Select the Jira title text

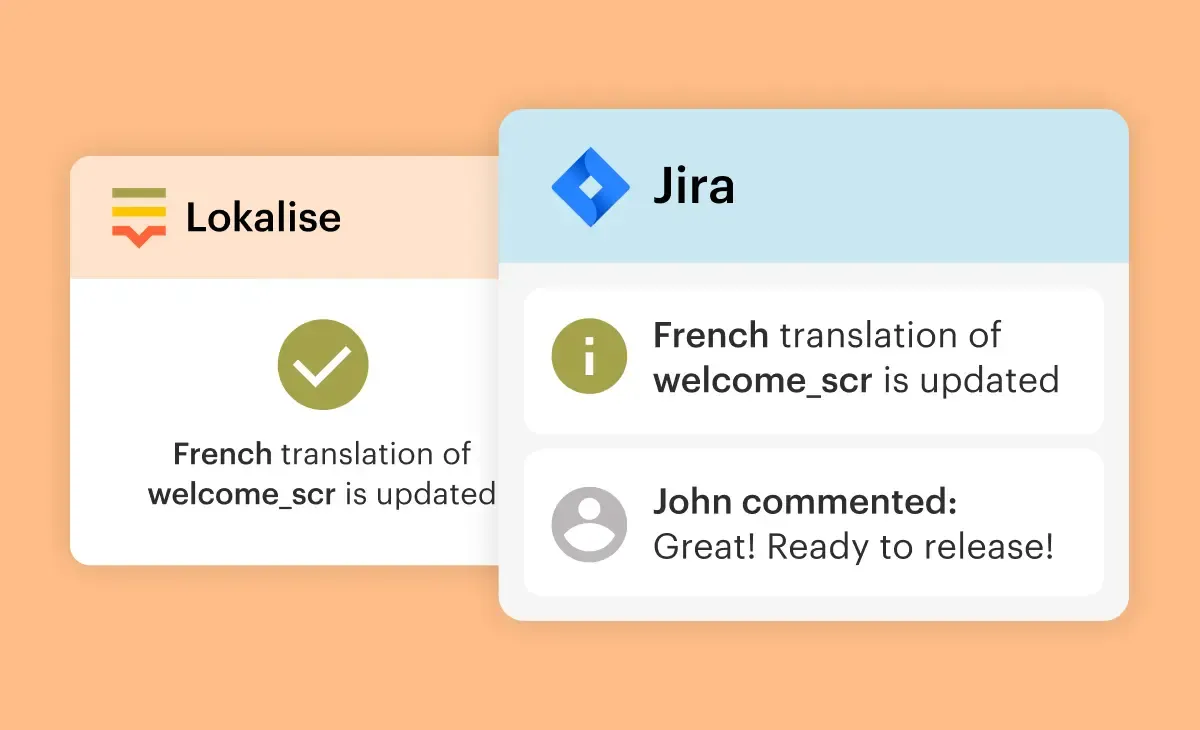[694, 186]
